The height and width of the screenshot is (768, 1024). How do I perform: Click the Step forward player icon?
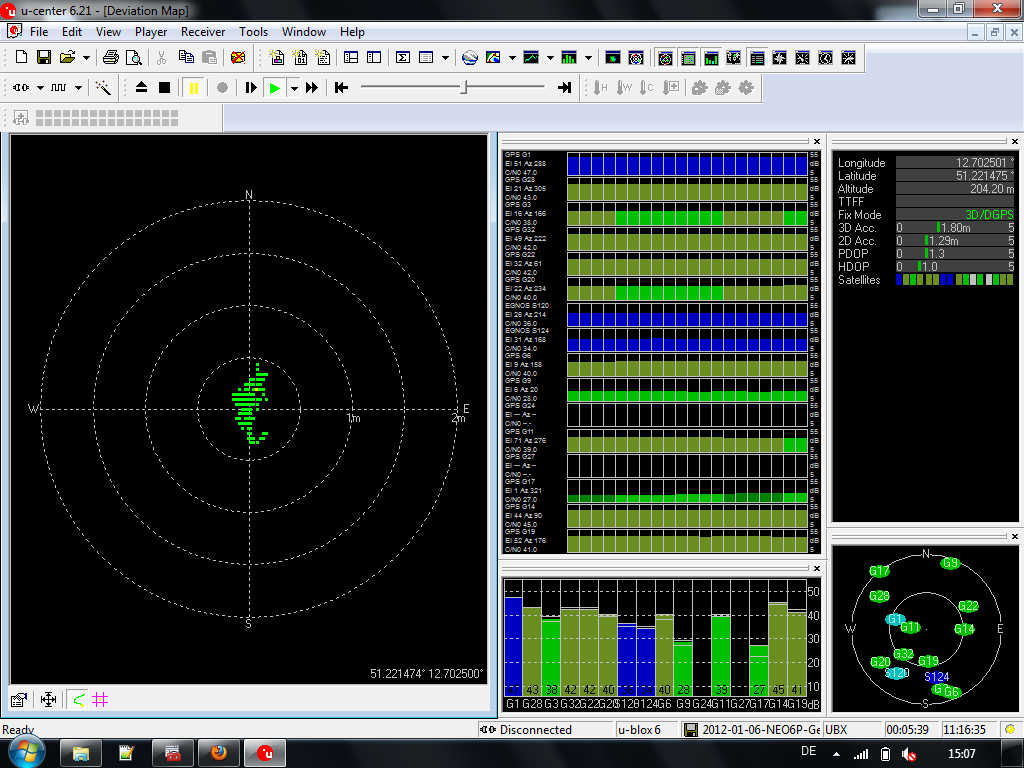pos(251,88)
